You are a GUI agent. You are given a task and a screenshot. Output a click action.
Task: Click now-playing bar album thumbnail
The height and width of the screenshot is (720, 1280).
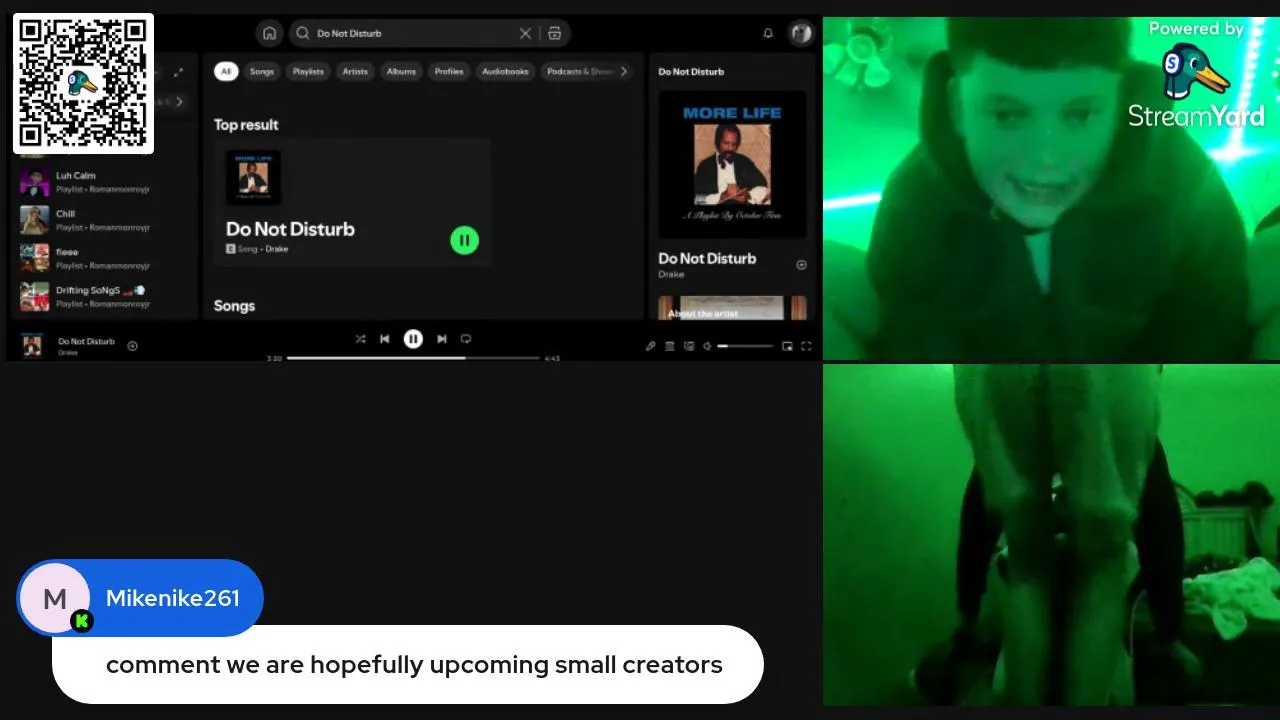pos(32,346)
